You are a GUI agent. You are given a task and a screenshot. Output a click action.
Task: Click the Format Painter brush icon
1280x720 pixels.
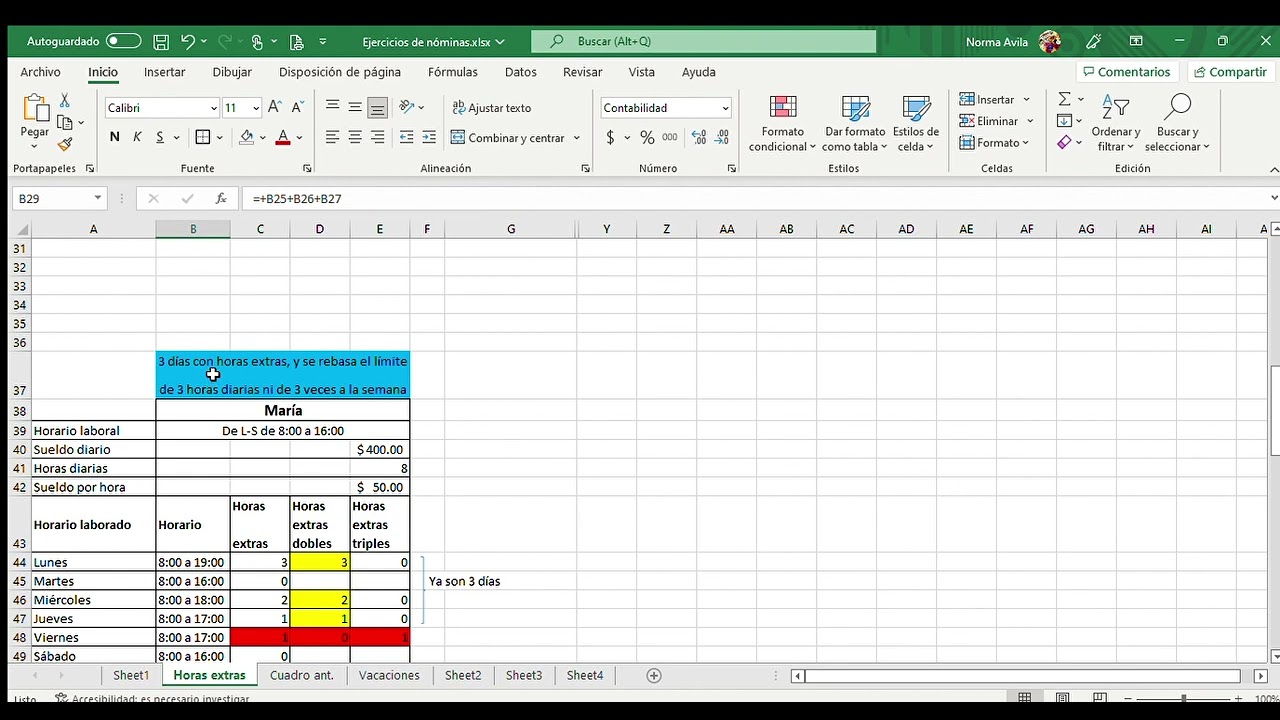click(x=65, y=145)
